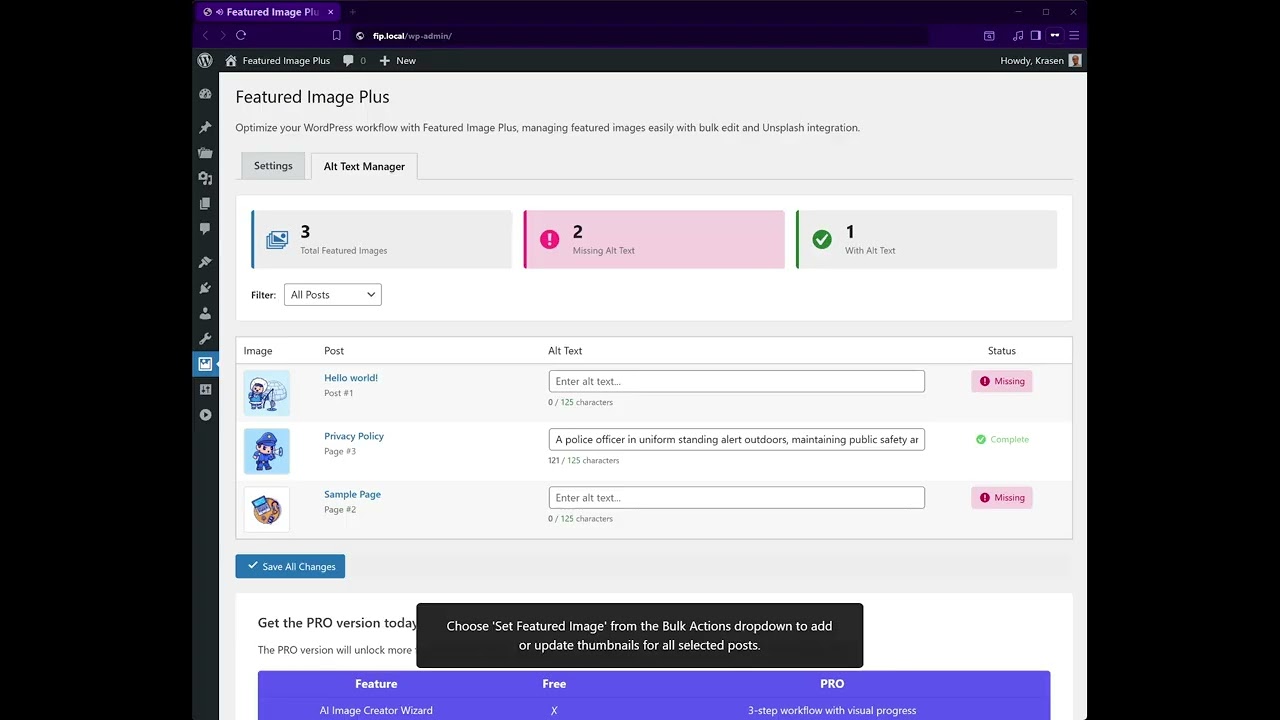Edit the Privacy Policy alt text field
Viewport: 1280px width, 720px height.
coord(736,439)
